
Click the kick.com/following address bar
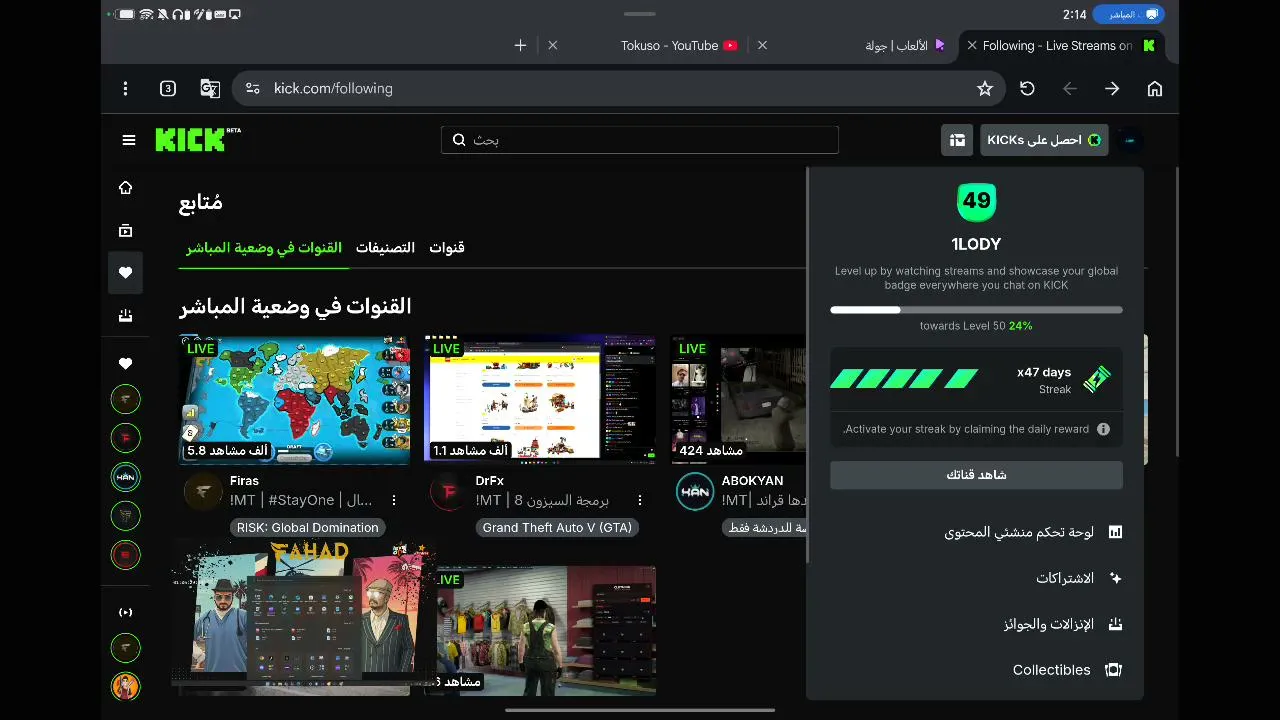(620, 89)
